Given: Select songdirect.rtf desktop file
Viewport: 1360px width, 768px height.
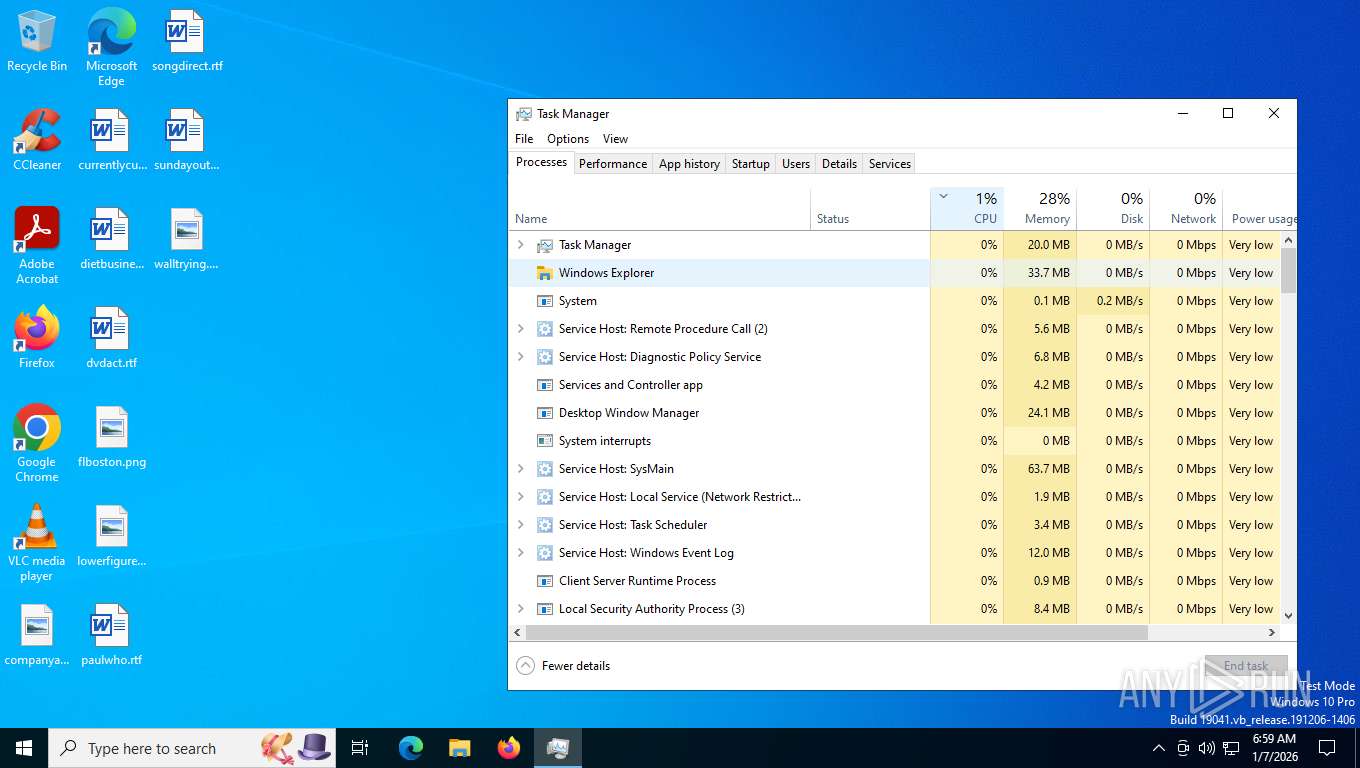Looking at the screenshot, I should 187,42.
